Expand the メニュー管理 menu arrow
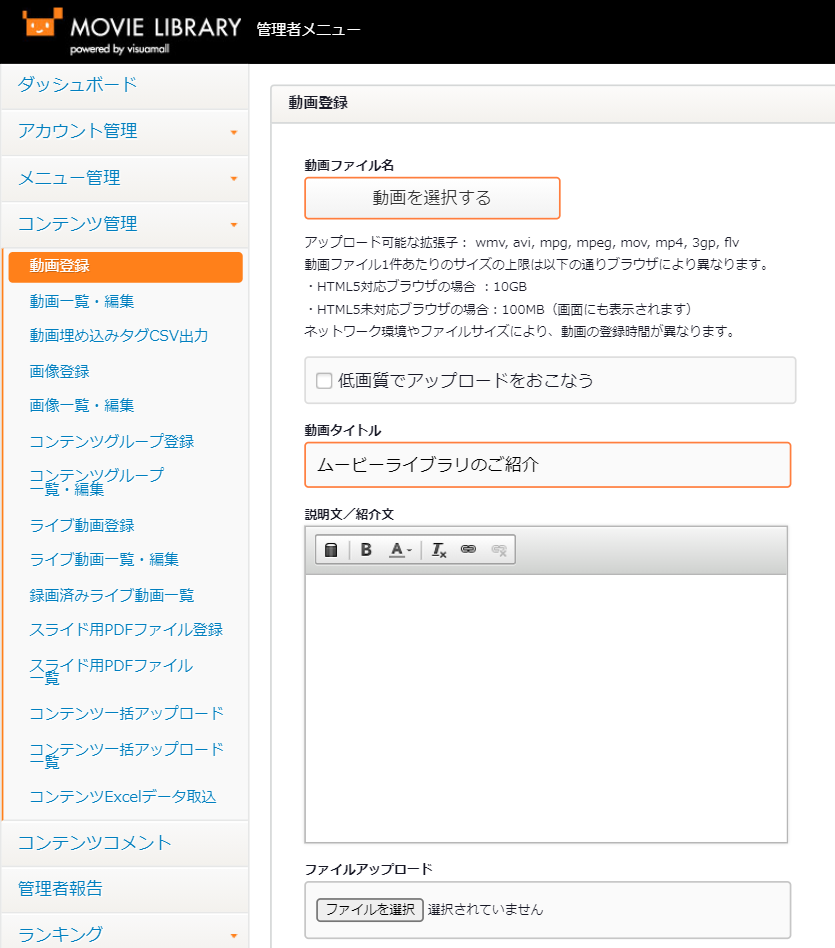 234,179
